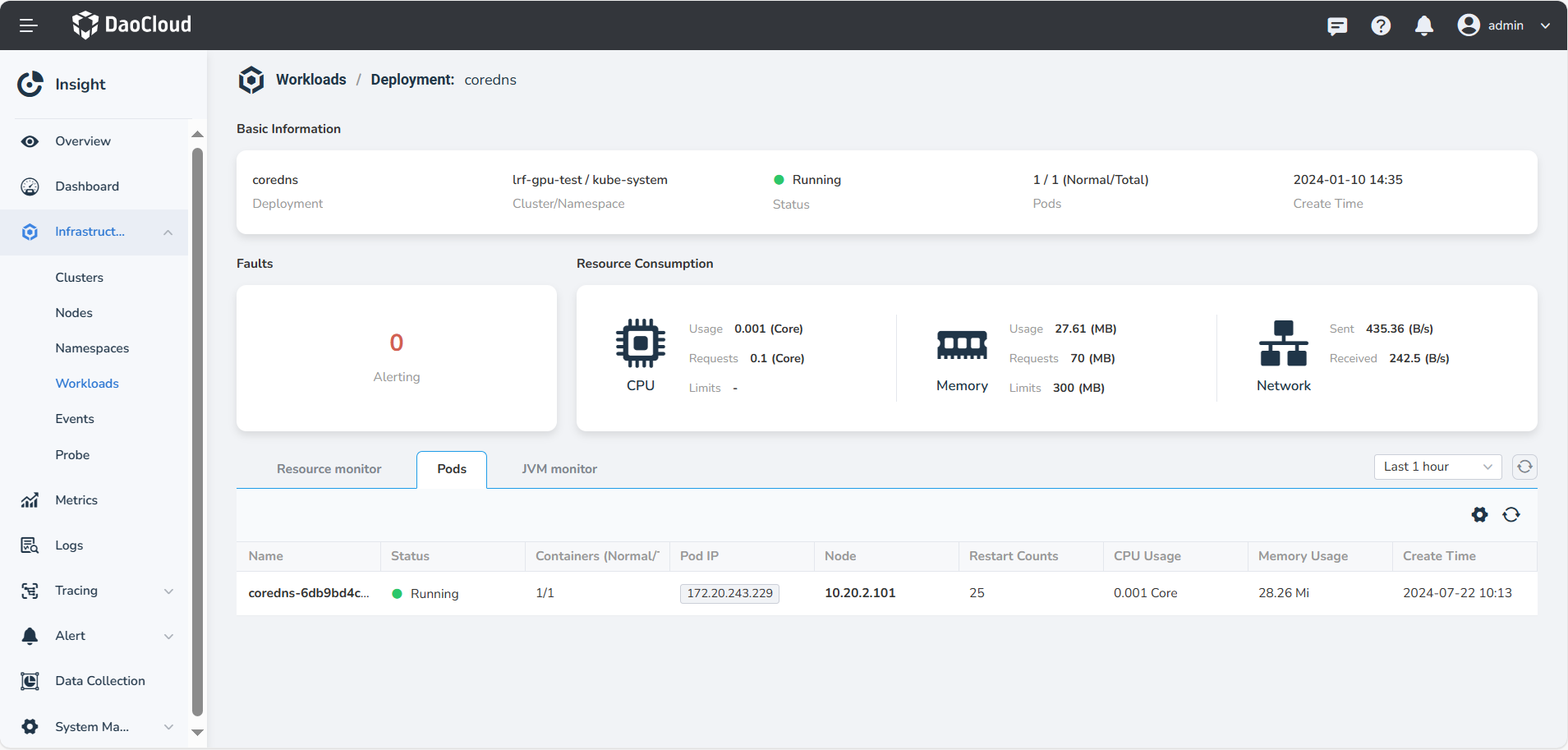Switch to the JVM monitor tab

pos(559,469)
